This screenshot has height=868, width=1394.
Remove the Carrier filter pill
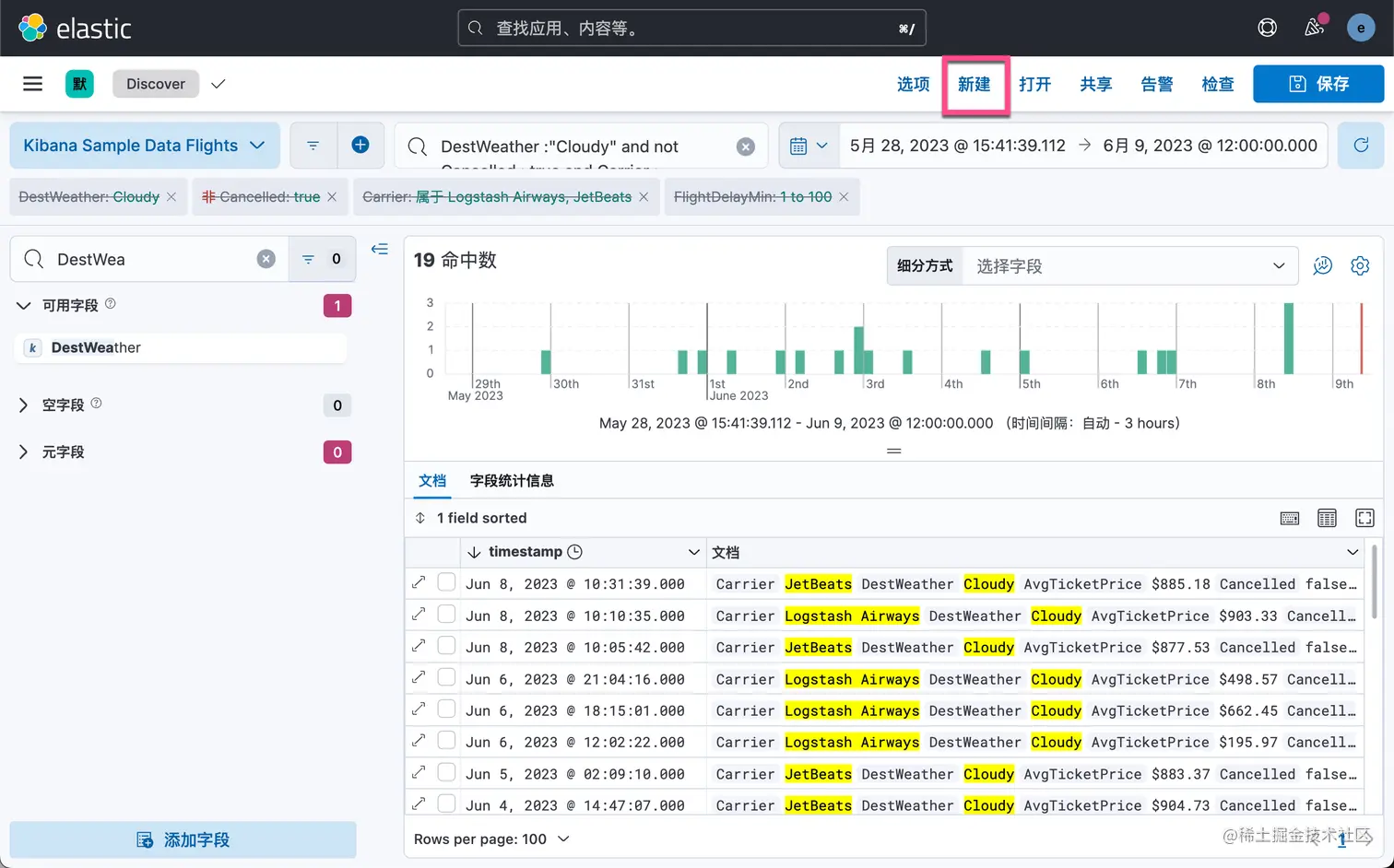pyautogui.click(x=644, y=197)
